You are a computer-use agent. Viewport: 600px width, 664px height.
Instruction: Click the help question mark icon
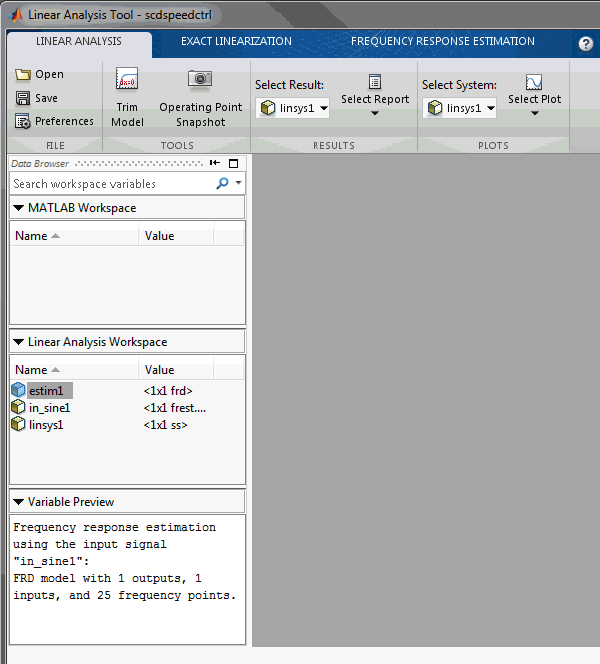[x=586, y=44]
